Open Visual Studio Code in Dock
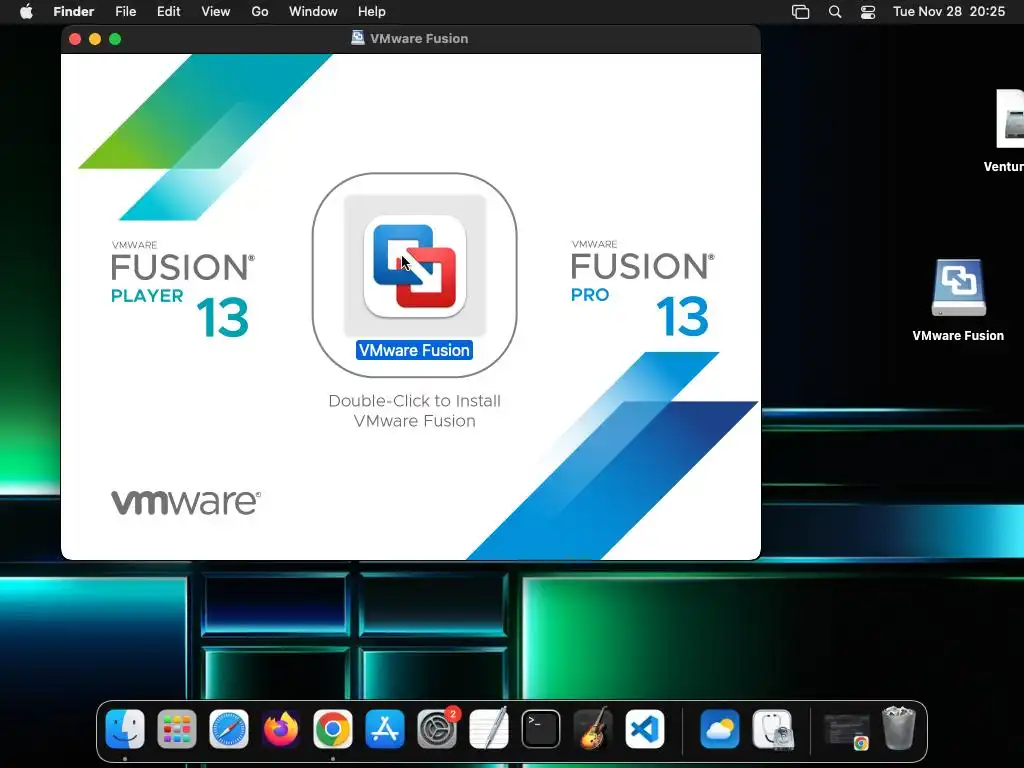1024x768 pixels. coord(645,729)
